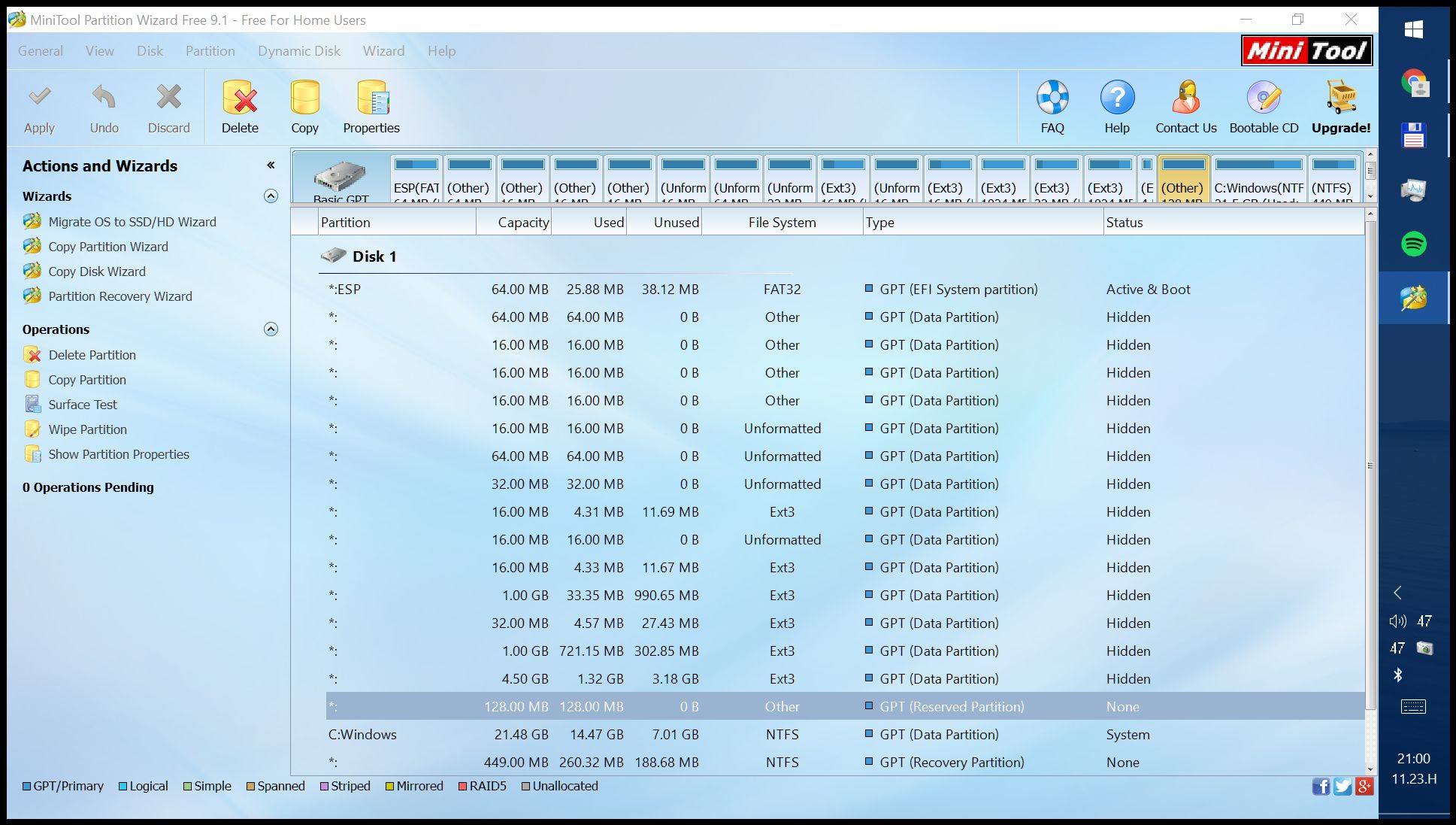Open the Partition menu
The image size is (1456, 825).
tap(210, 51)
